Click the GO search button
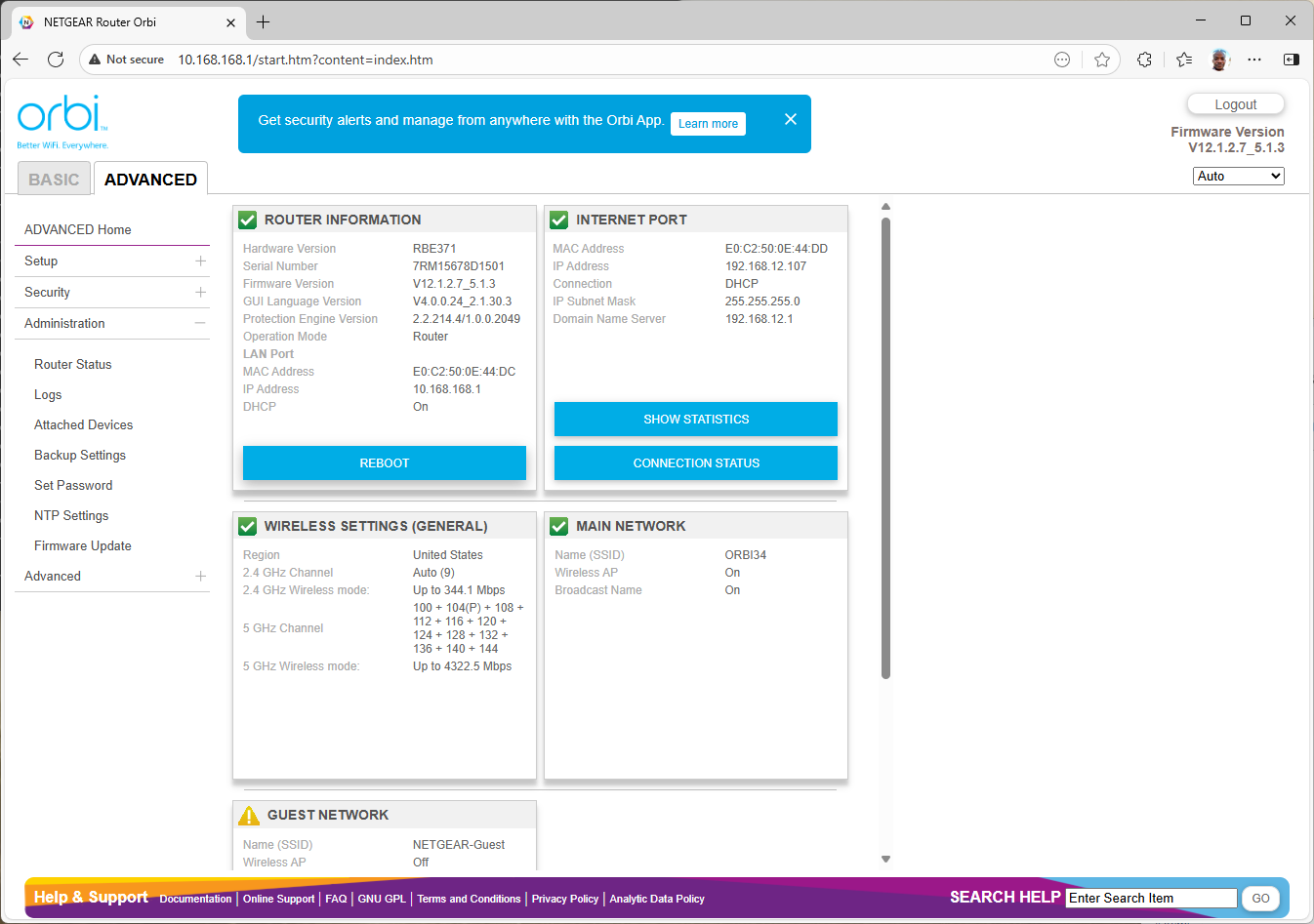Screen dimensions: 1314x924 (1260, 898)
